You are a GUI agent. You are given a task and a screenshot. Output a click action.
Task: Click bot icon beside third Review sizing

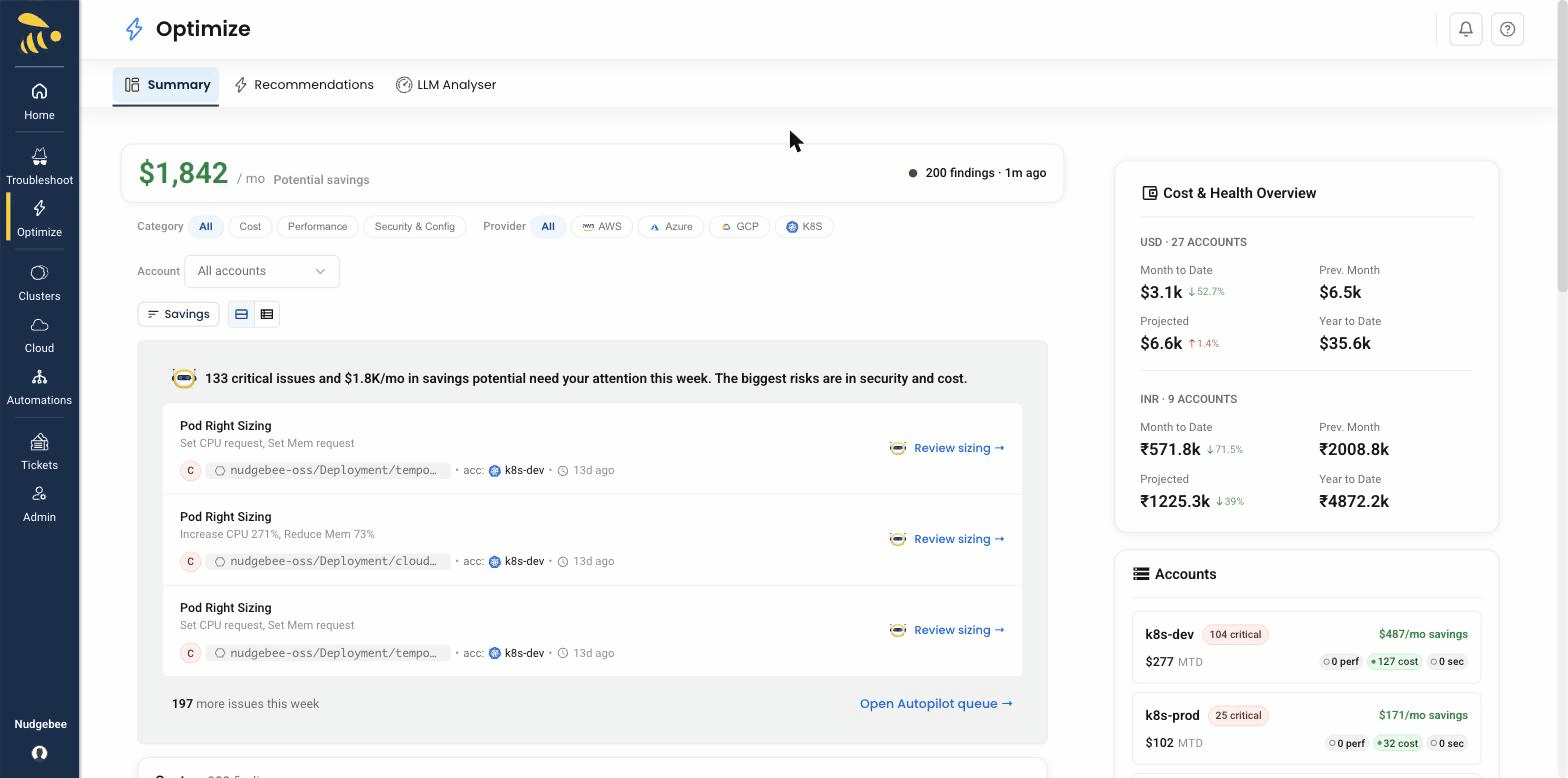[x=897, y=630]
